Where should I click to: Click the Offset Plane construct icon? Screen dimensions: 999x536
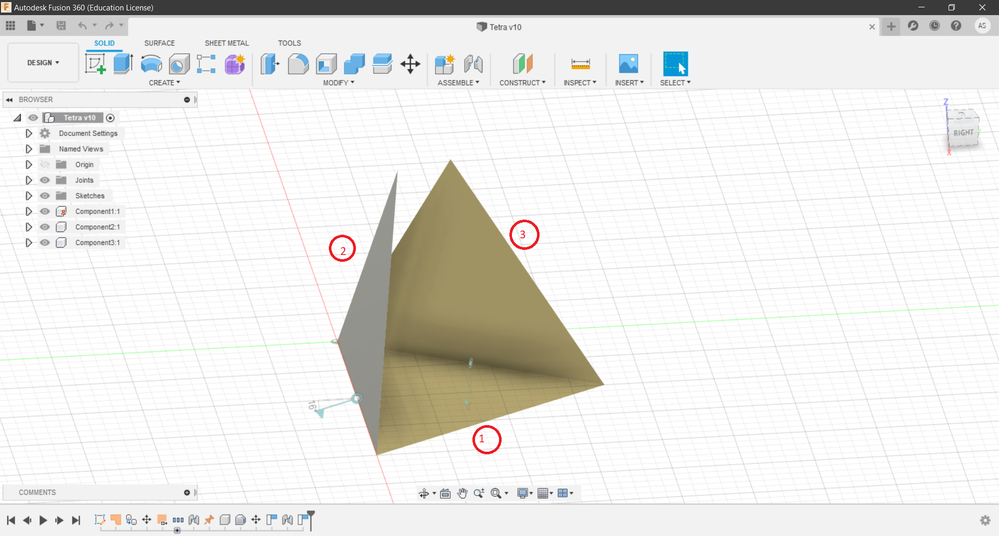(522, 64)
